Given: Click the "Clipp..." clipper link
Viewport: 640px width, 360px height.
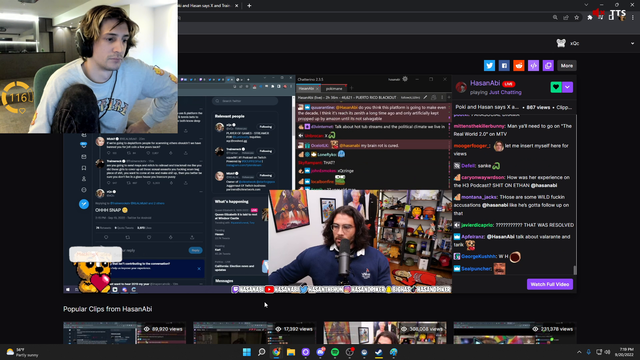Looking at the screenshot, I should tap(564, 107).
